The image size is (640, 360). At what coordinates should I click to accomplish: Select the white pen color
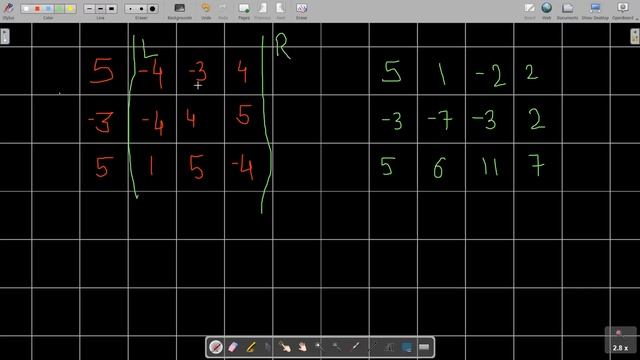[26, 9]
